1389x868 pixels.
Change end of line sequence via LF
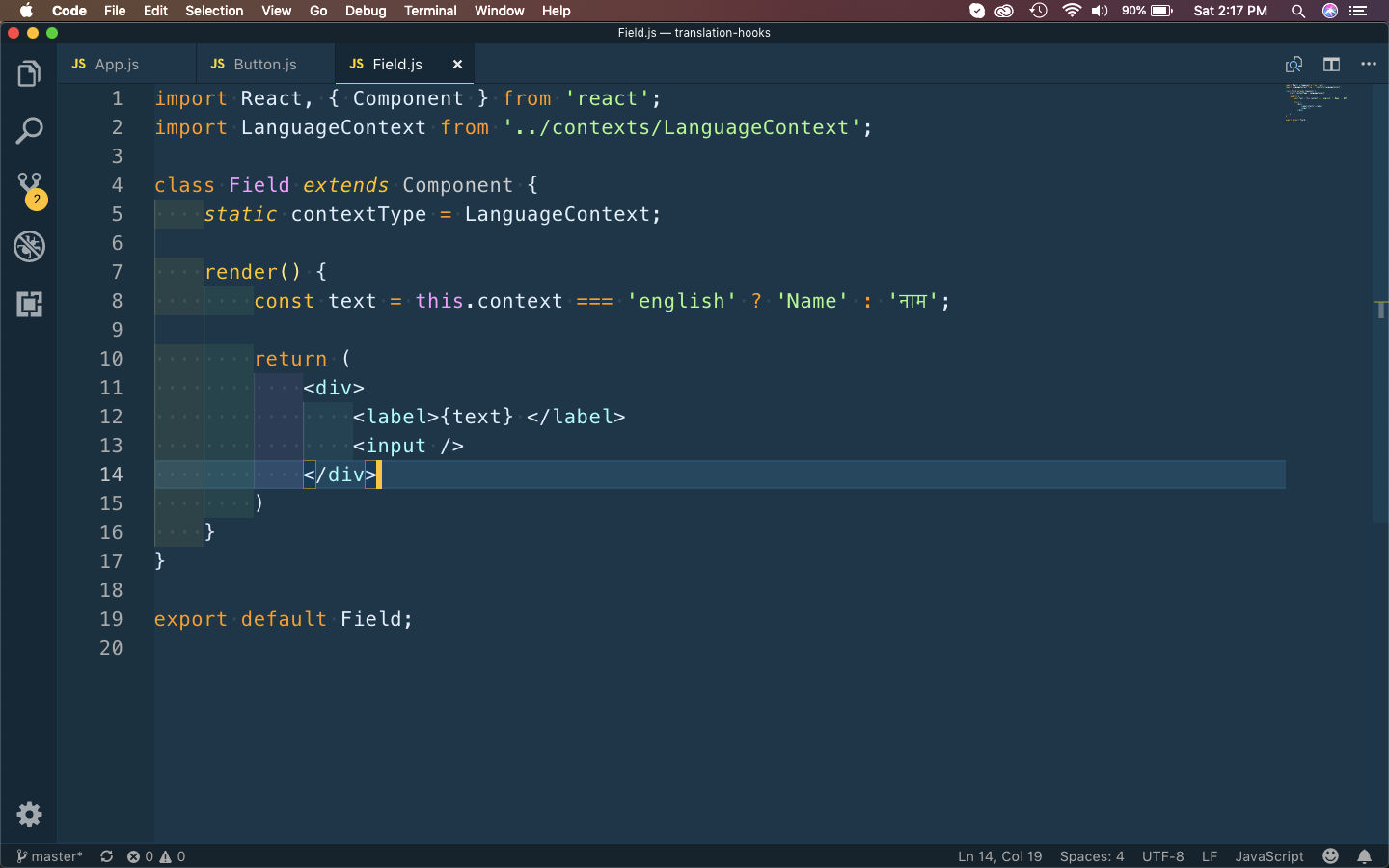1210,856
